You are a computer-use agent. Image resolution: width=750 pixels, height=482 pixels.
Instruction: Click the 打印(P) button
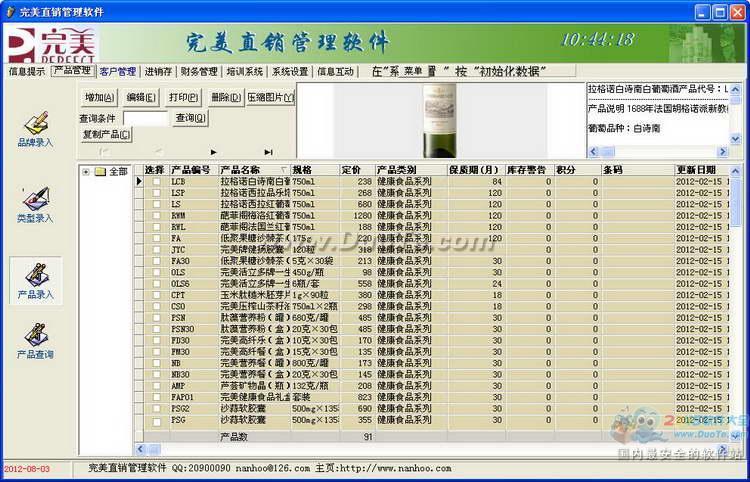[x=183, y=98]
